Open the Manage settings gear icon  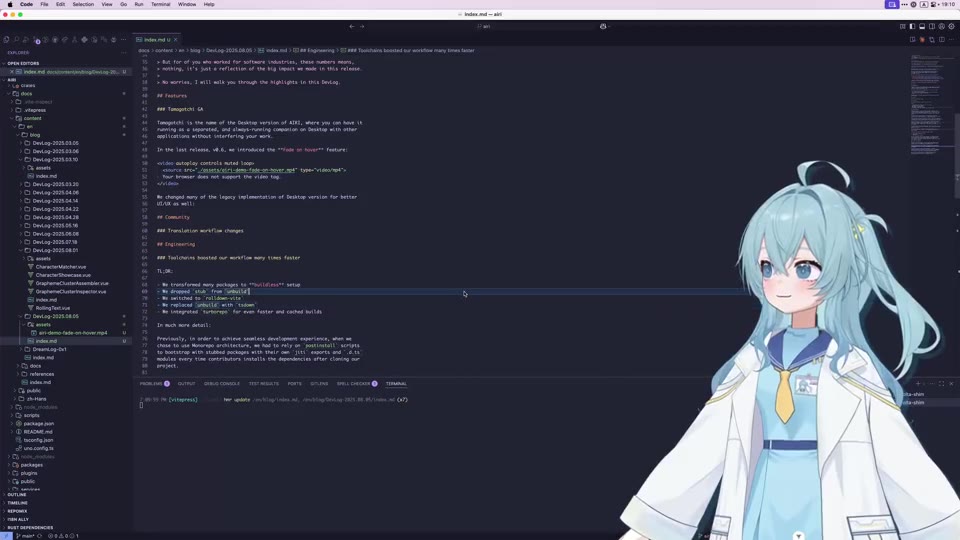pyautogui.click(x=951, y=26)
